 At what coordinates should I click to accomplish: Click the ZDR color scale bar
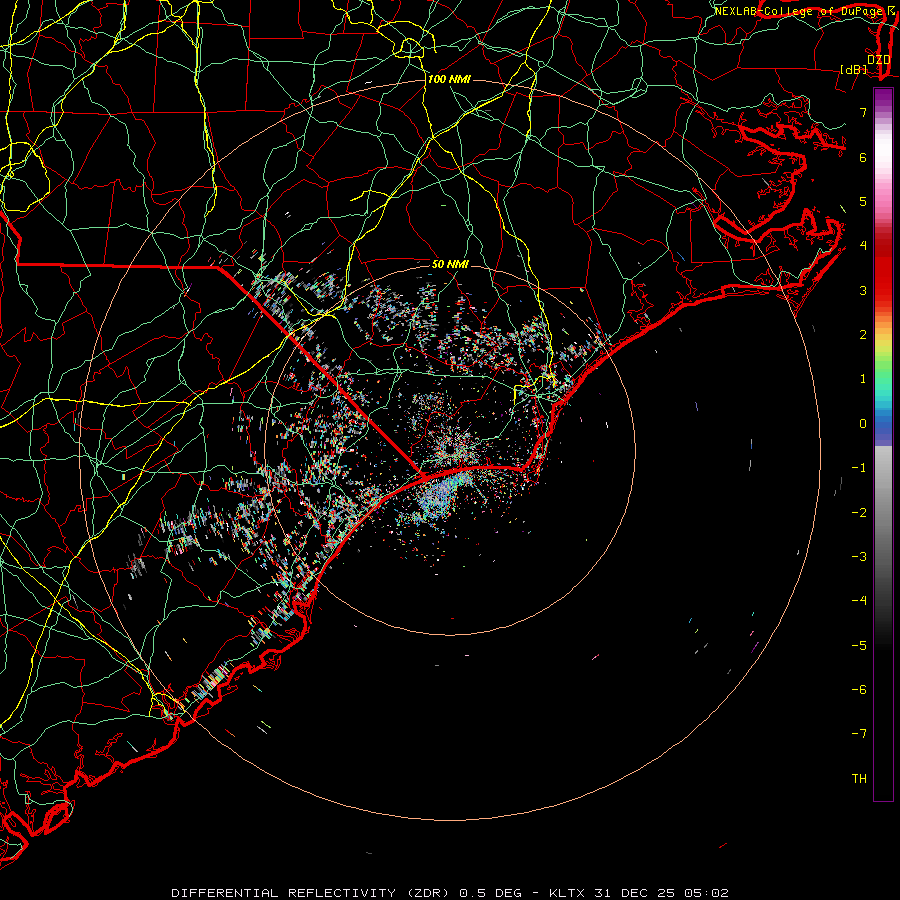(883, 444)
